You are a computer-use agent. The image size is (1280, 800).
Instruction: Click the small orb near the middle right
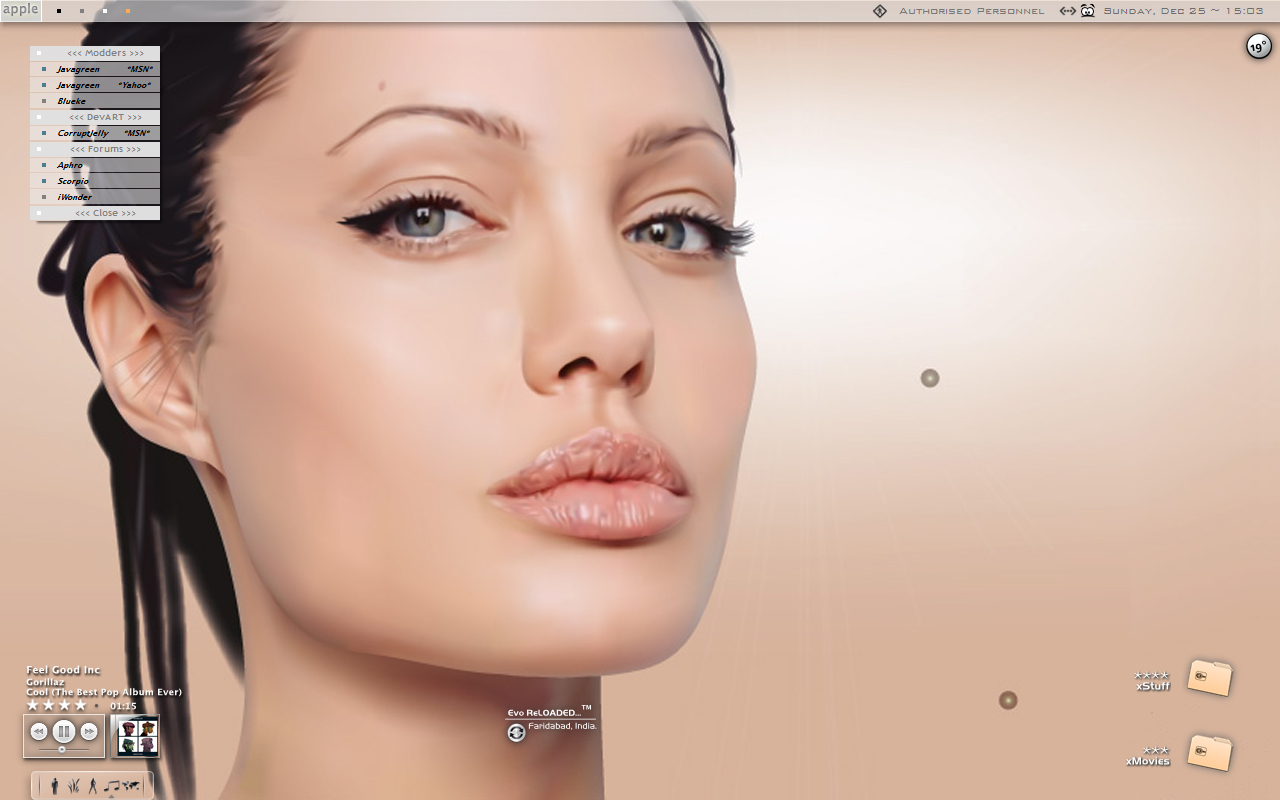click(x=930, y=378)
